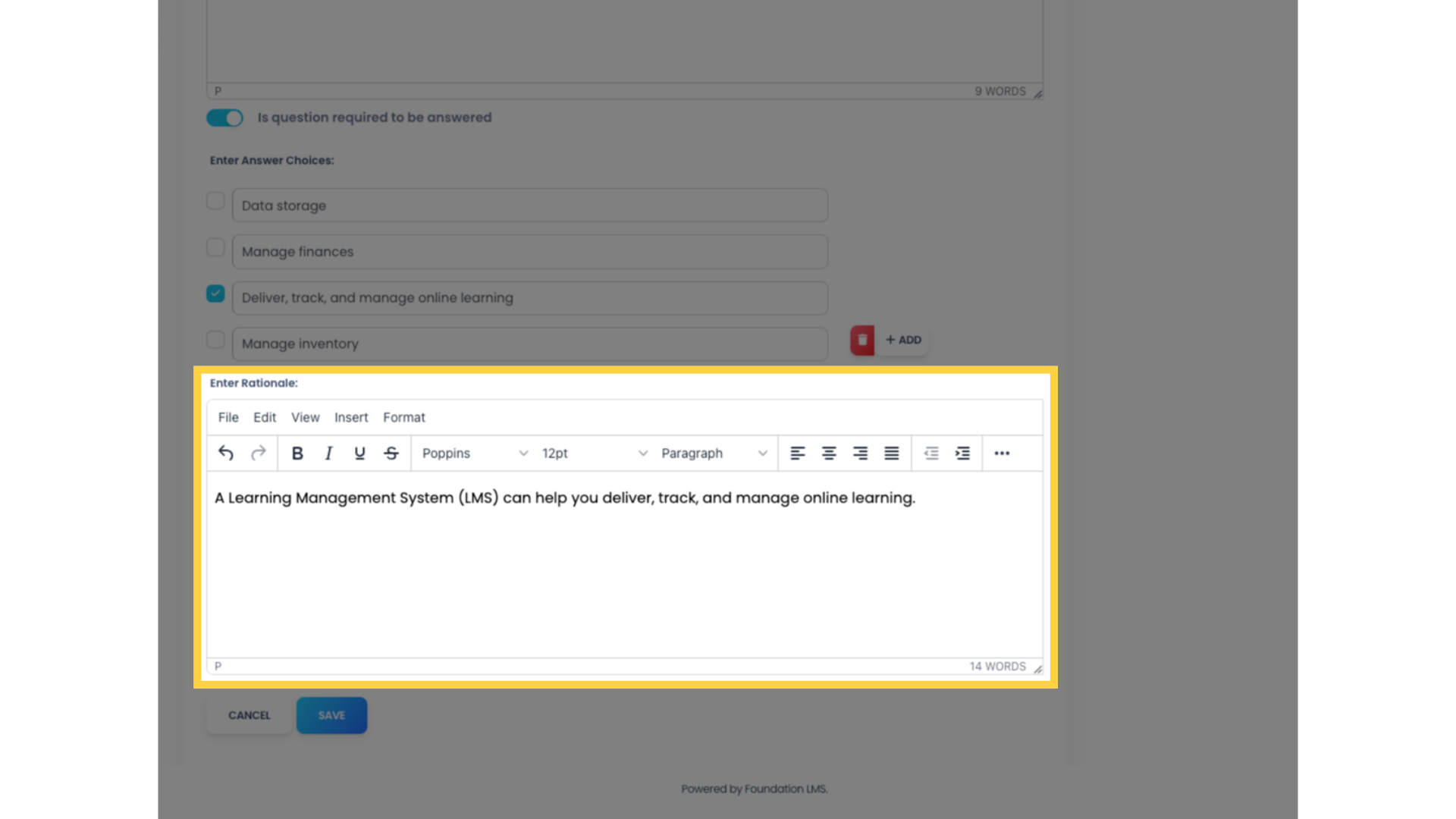Open the Paragraph block format dropdown
Image resolution: width=1456 pixels, height=819 pixels.
(x=714, y=453)
